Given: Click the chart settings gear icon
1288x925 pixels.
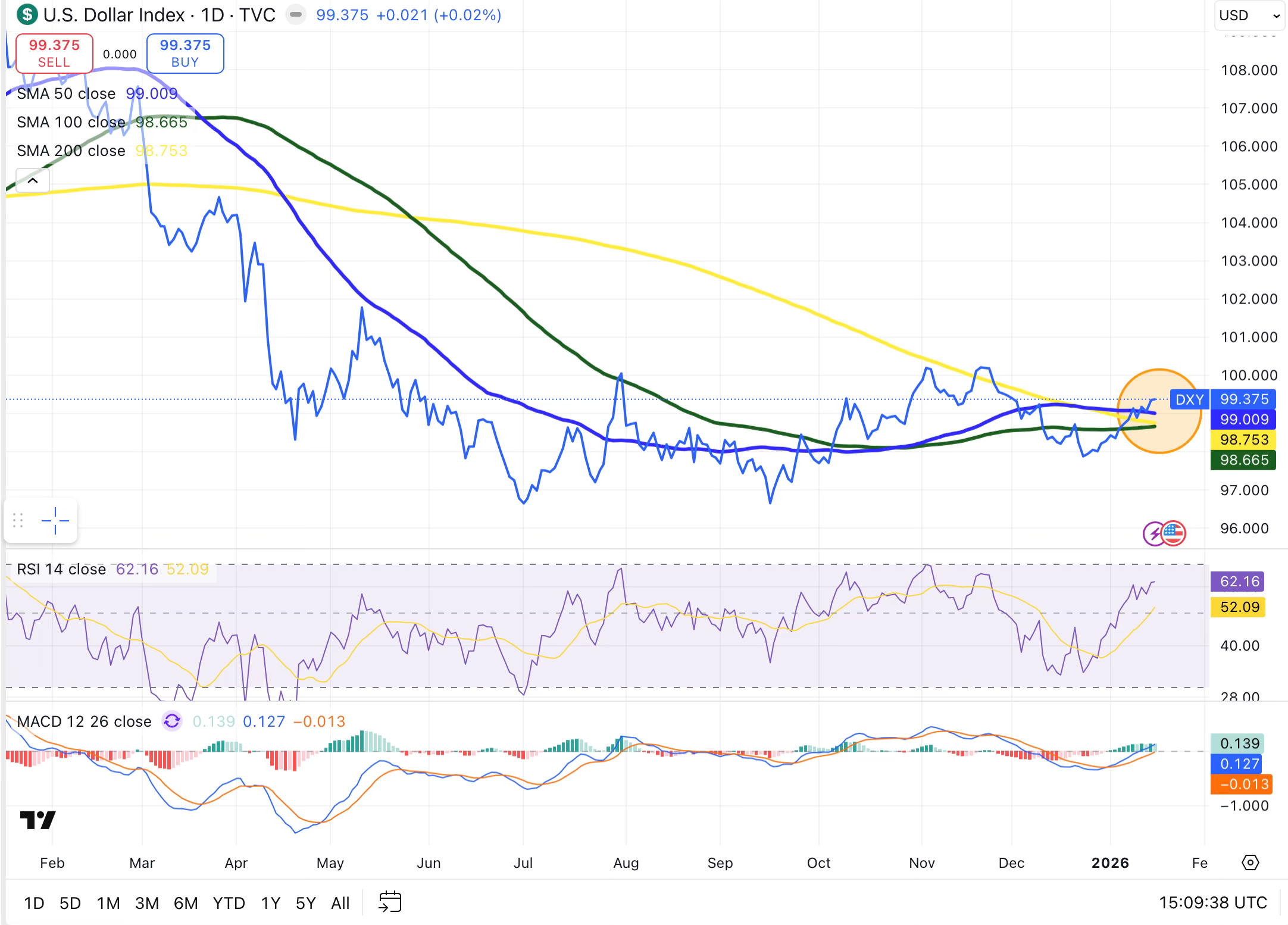Looking at the screenshot, I should 1251,862.
